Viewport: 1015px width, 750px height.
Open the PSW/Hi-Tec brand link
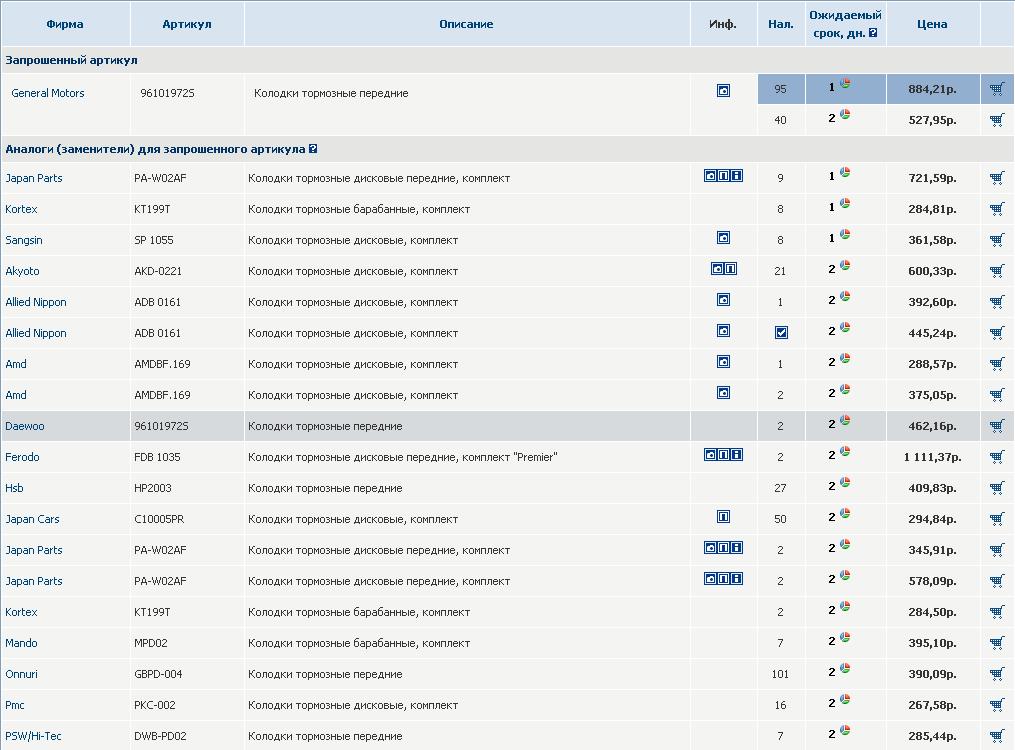33,736
